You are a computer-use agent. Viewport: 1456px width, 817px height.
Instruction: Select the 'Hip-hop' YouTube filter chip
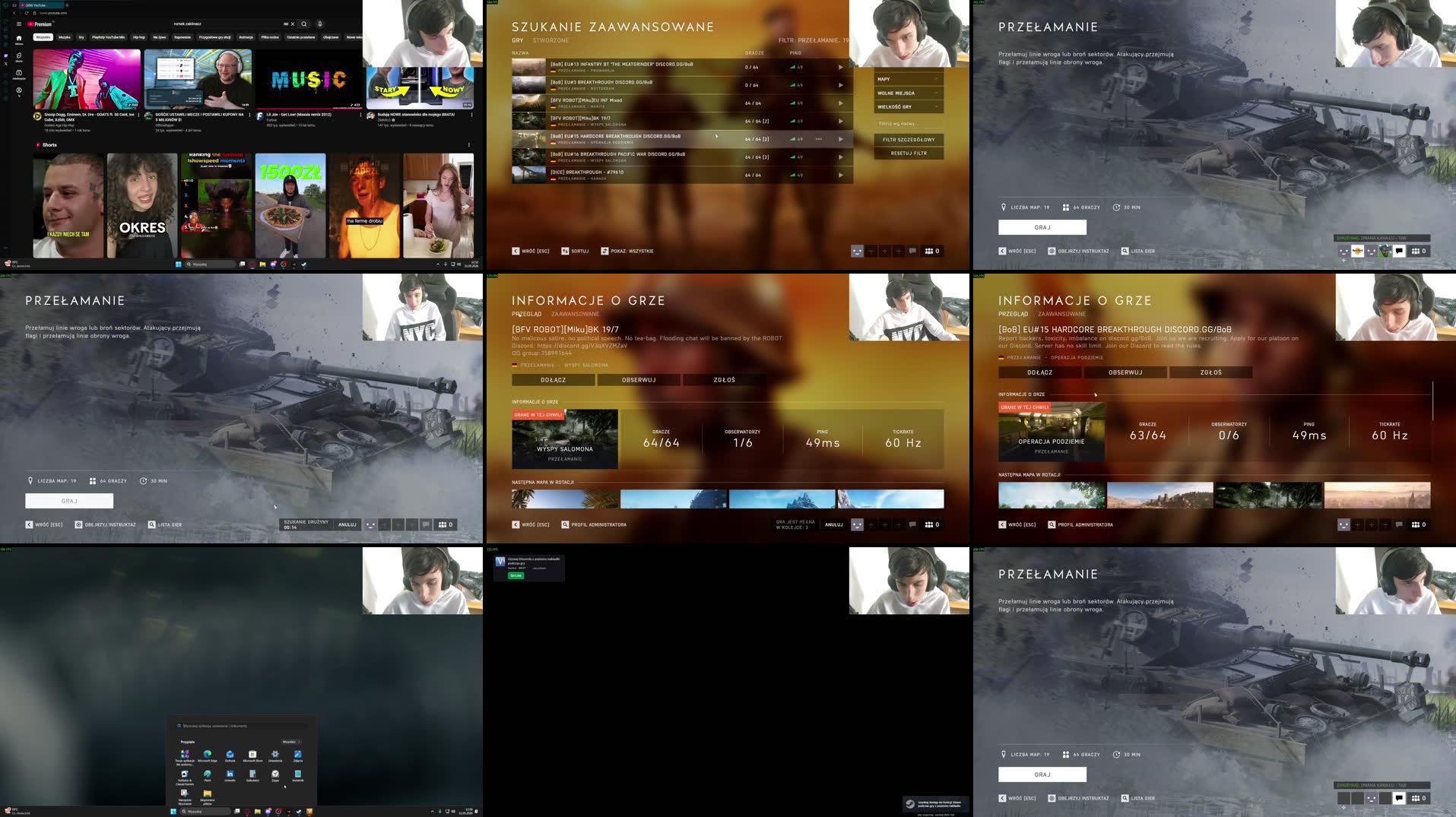pos(139,36)
